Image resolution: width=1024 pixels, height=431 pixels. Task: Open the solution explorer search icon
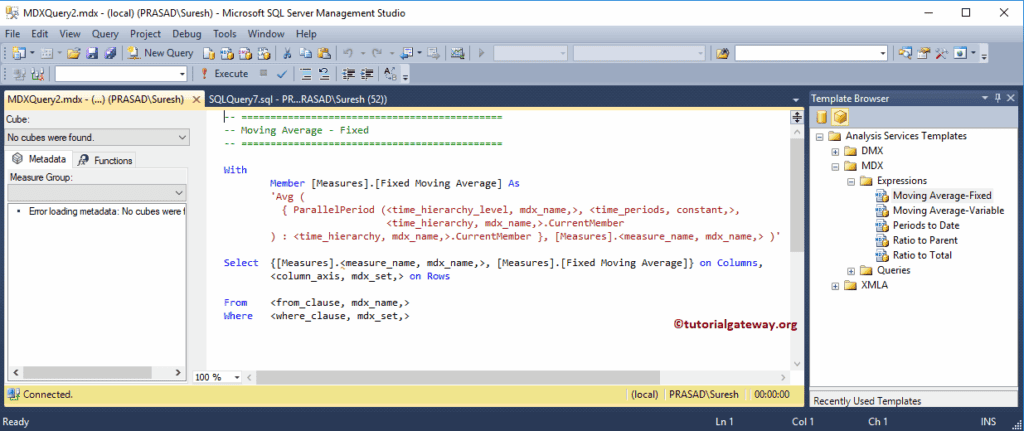(x=905, y=53)
